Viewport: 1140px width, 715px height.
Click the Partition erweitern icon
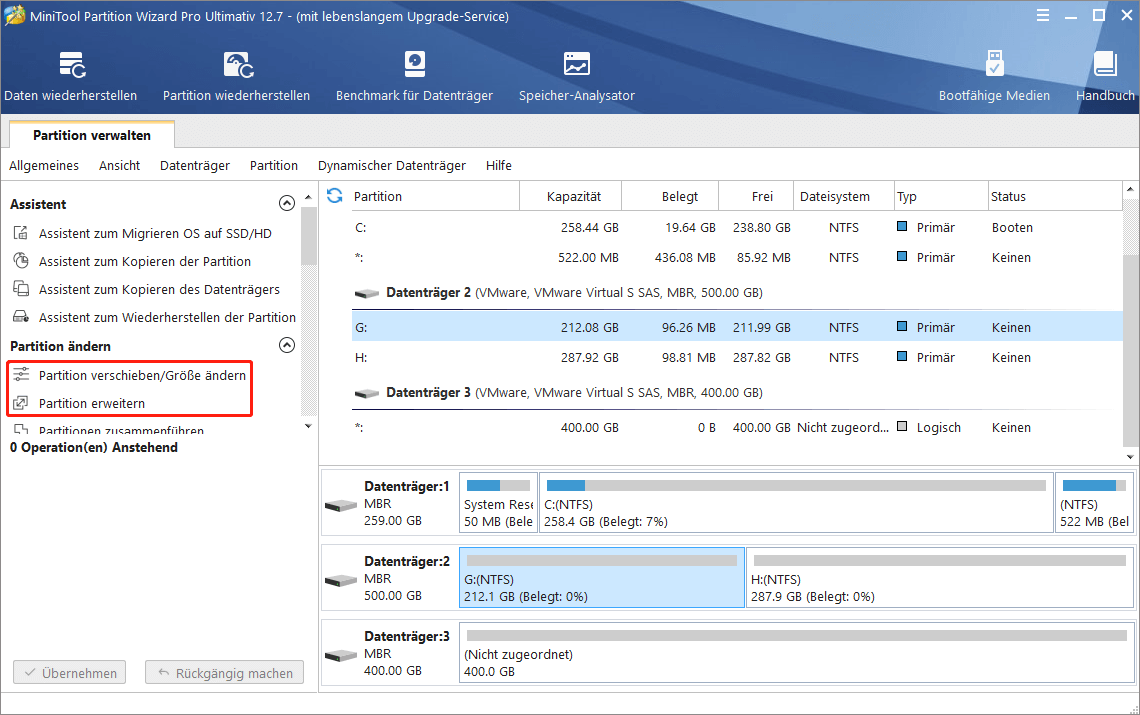[x=21, y=402]
